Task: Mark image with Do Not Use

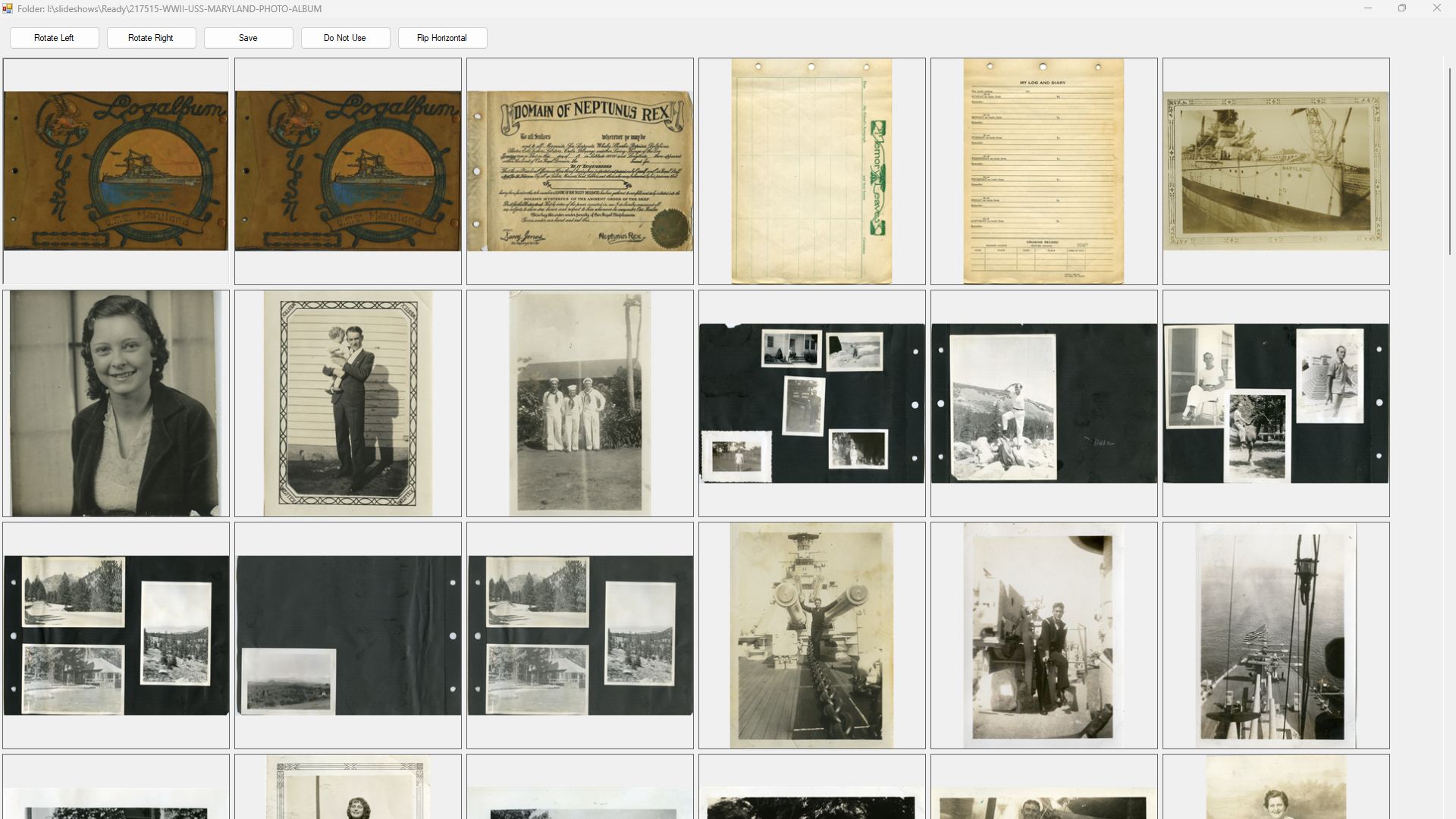Action: (345, 38)
